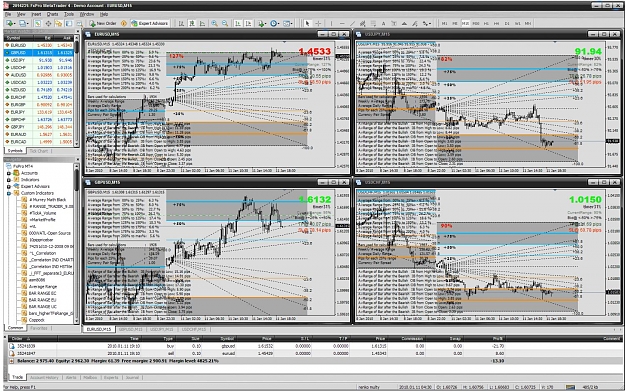Open the Tools menu

(x=69, y=14)
